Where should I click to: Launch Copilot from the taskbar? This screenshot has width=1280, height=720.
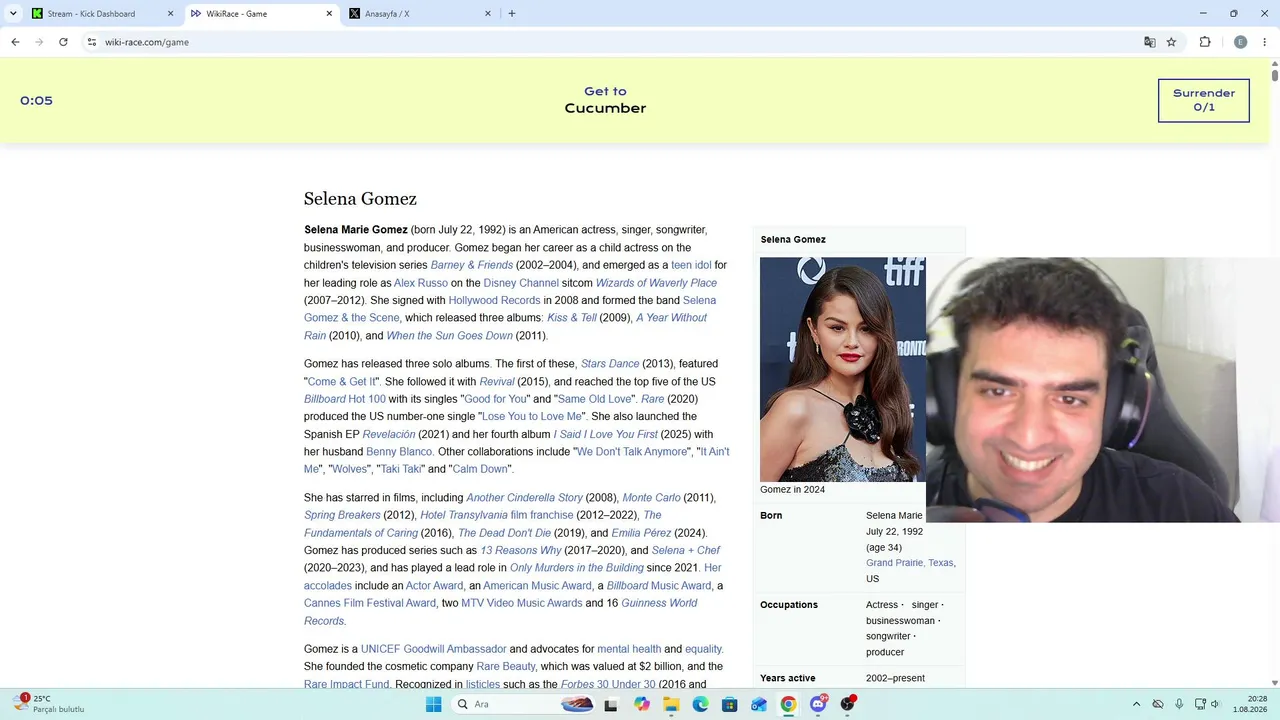coord(642,704)
